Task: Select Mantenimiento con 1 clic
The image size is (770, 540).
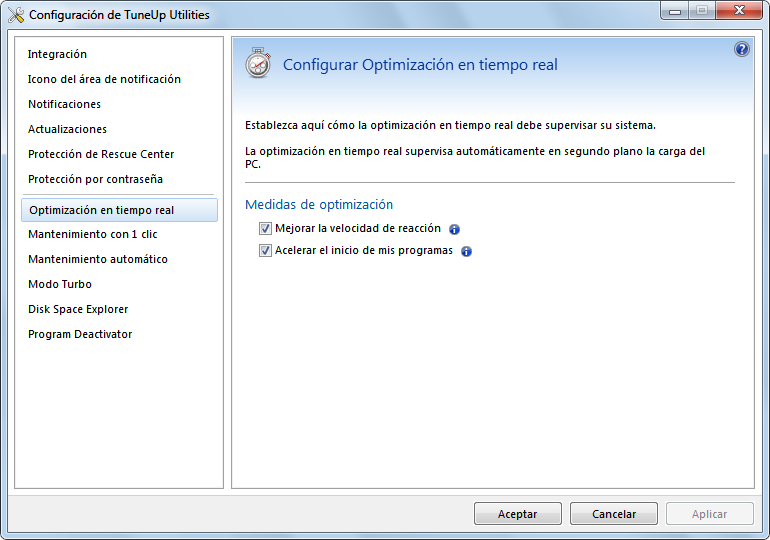Action: coord(93,234)
